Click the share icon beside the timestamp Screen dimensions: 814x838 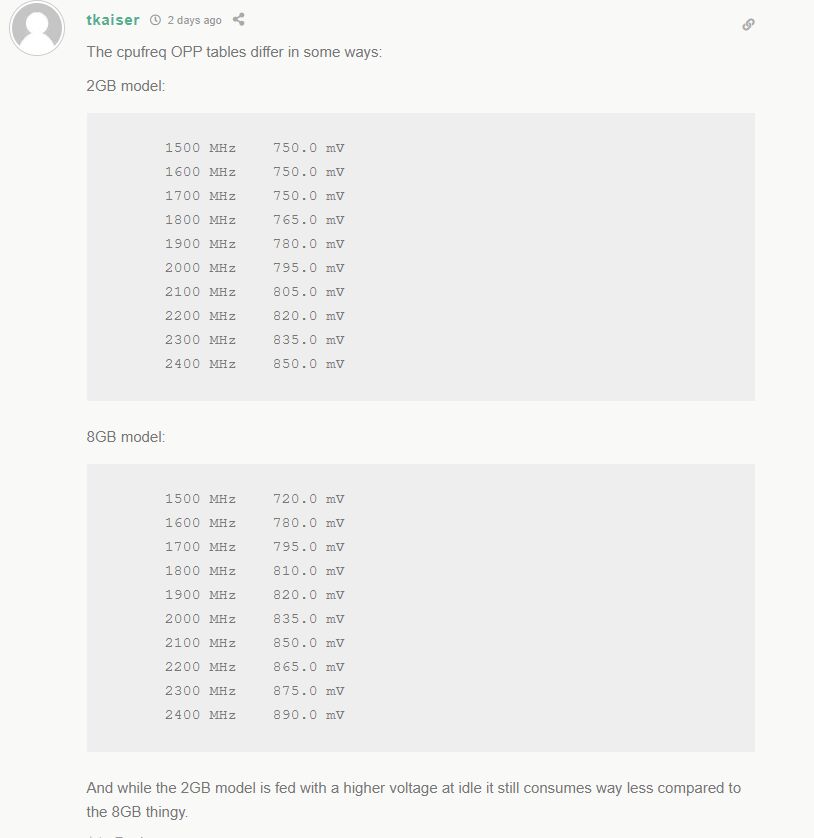(x=238, y=20)
